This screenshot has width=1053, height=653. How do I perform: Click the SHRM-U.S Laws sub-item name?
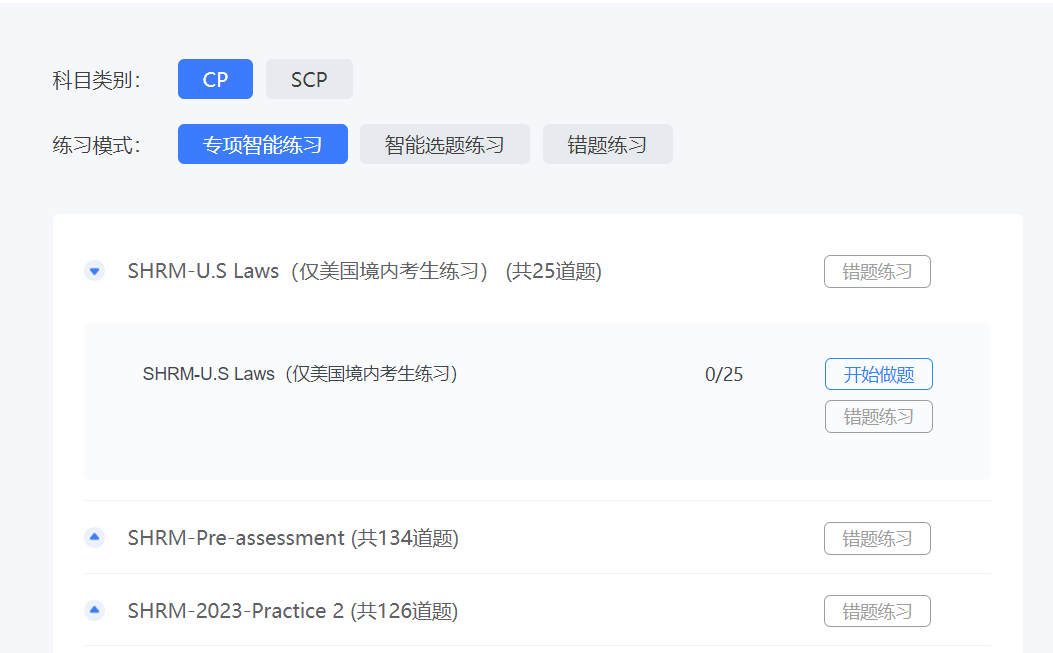coord(300,374)
